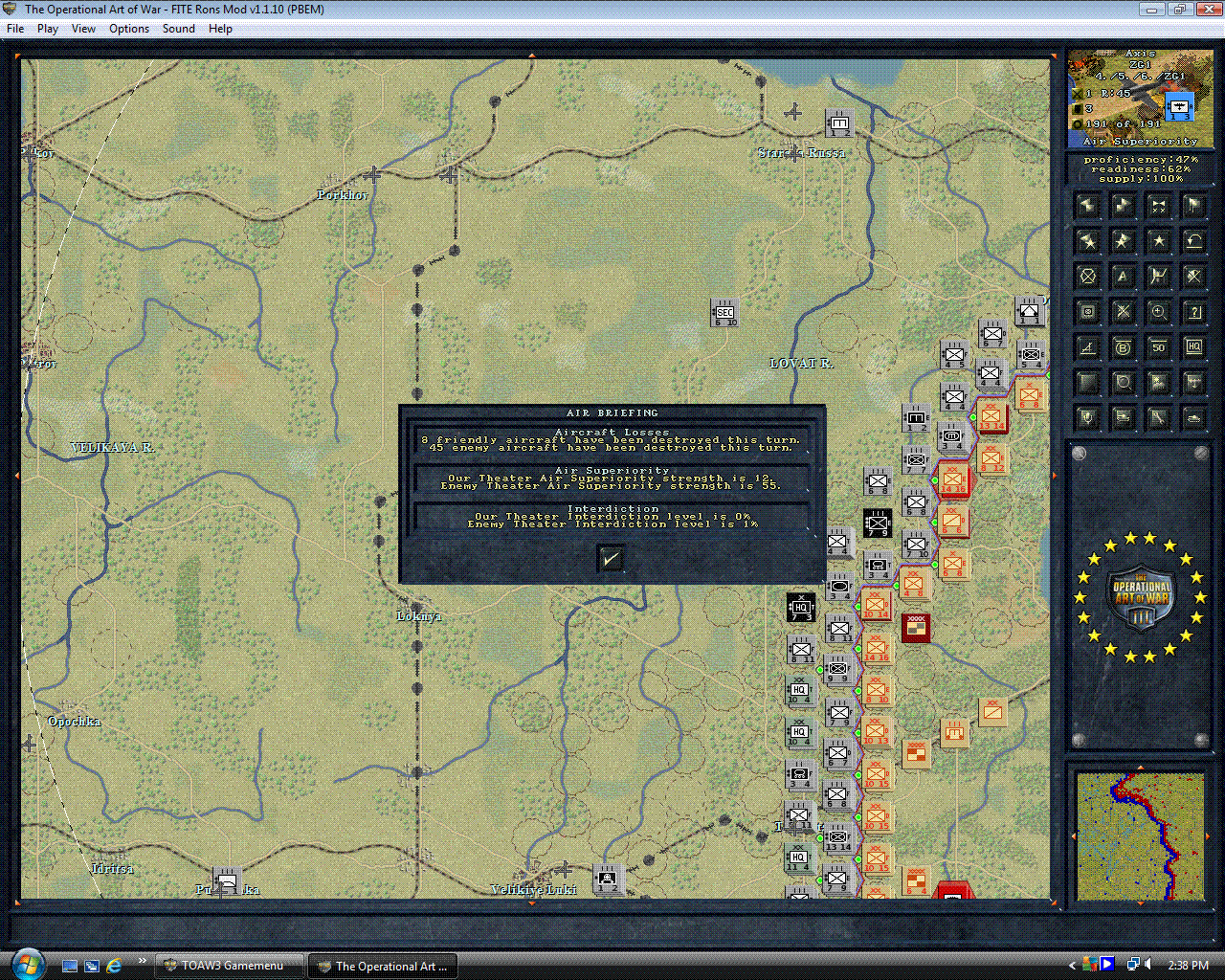Viewport: 1225px width, 980px height.
Task: Click the small unit box toolbar button
Action: click(x=1087, y=312)
